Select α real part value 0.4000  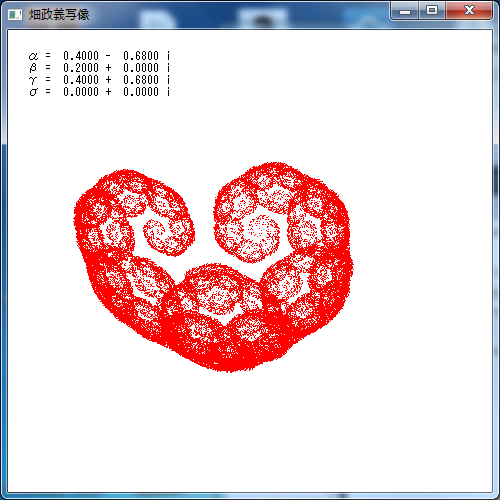click(x=81, y=56)
